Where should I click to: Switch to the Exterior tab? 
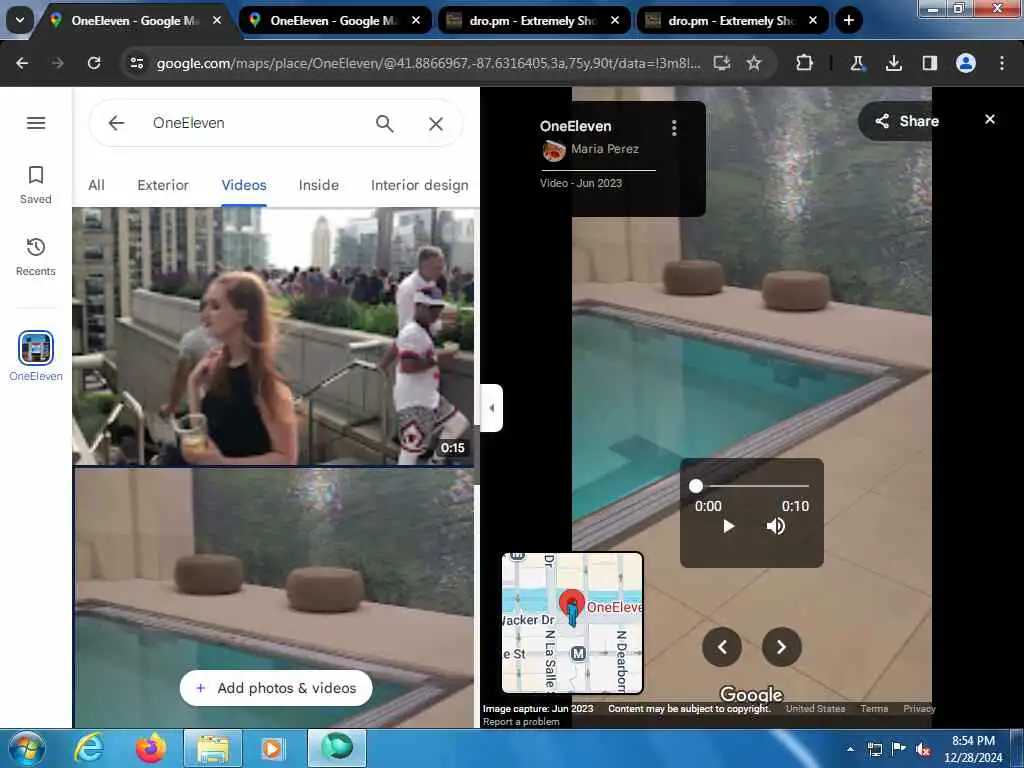[x=163, y=185]
